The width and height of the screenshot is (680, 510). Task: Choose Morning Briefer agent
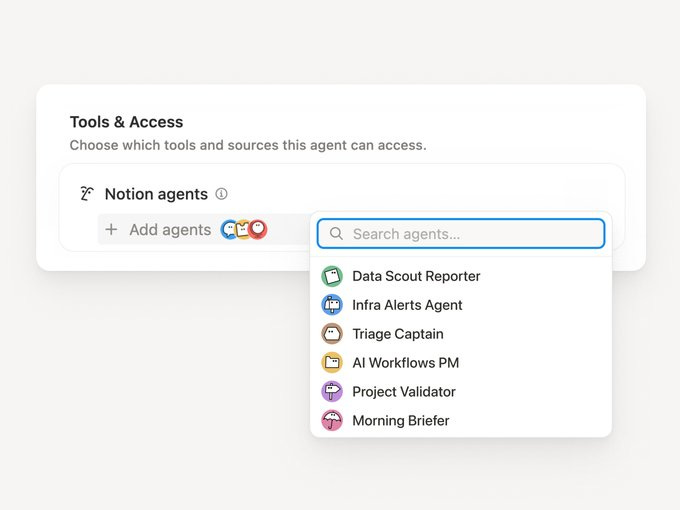(x=461, y=420)
